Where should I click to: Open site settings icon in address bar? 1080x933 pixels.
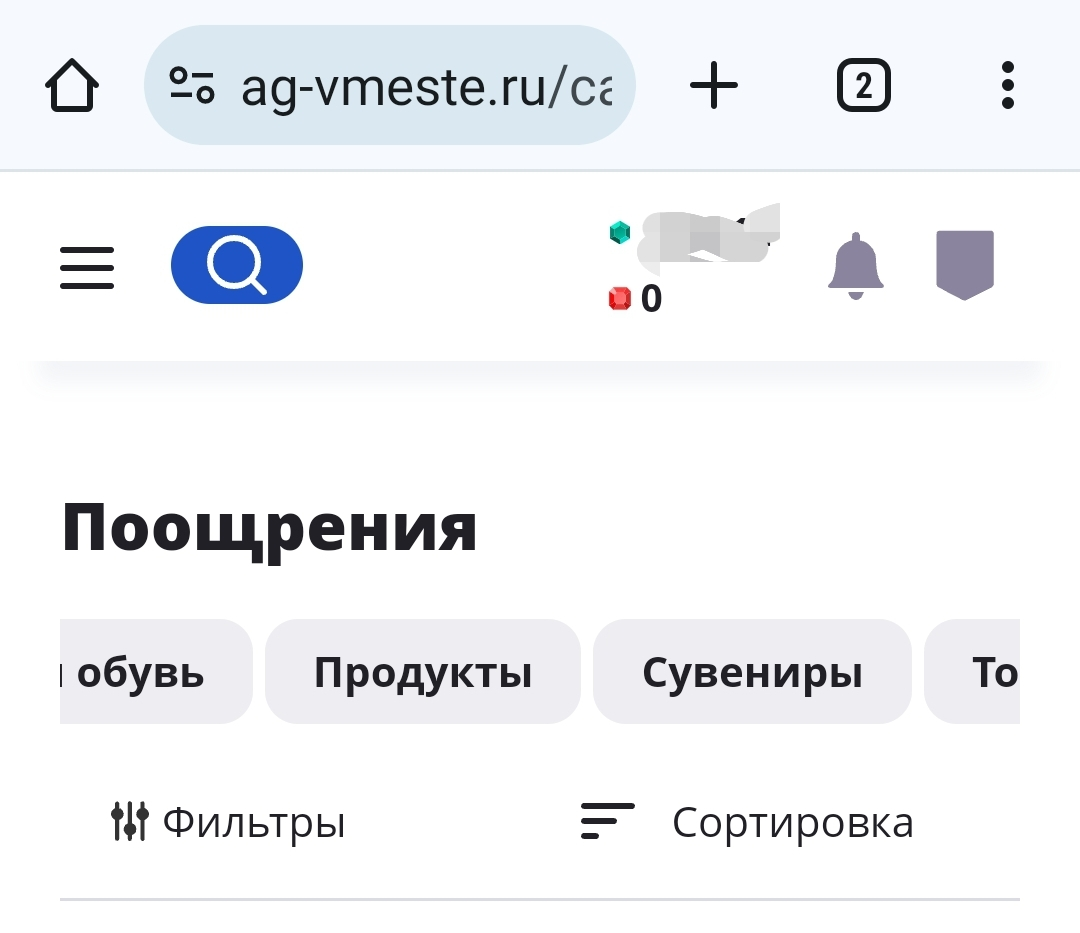click(x=192, y=85)
